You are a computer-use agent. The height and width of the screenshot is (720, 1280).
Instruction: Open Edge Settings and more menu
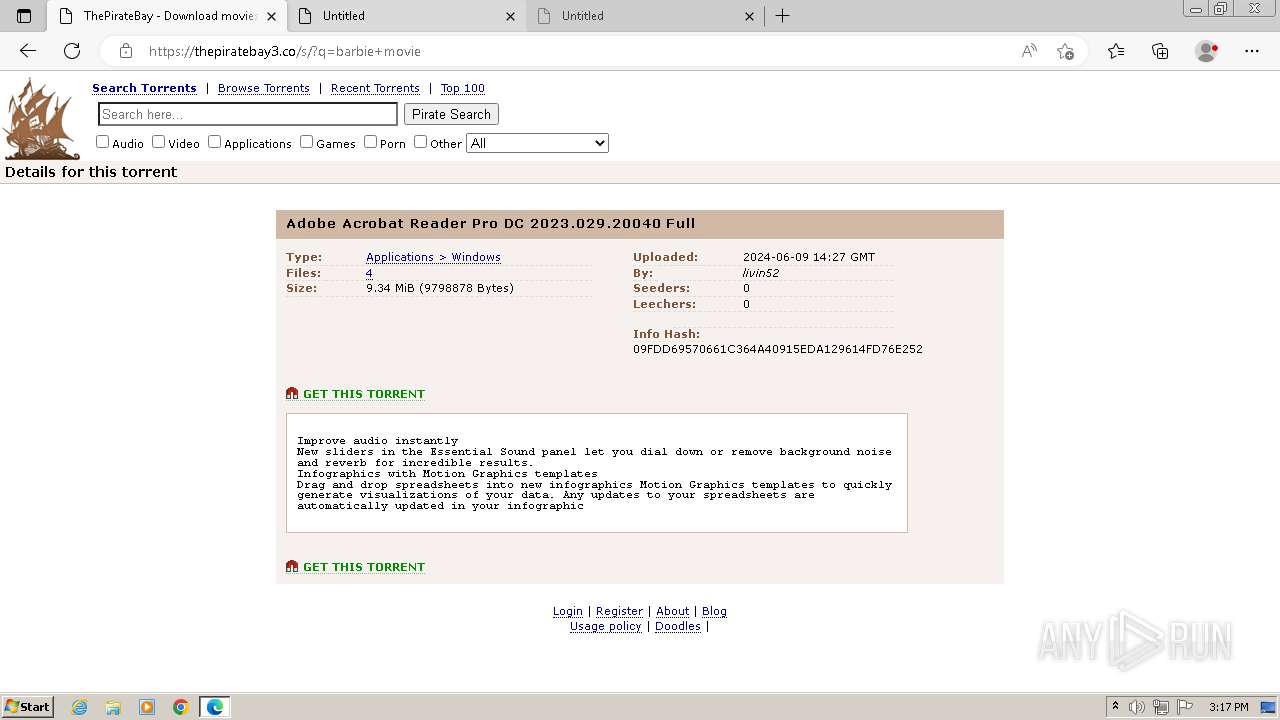1252,51
